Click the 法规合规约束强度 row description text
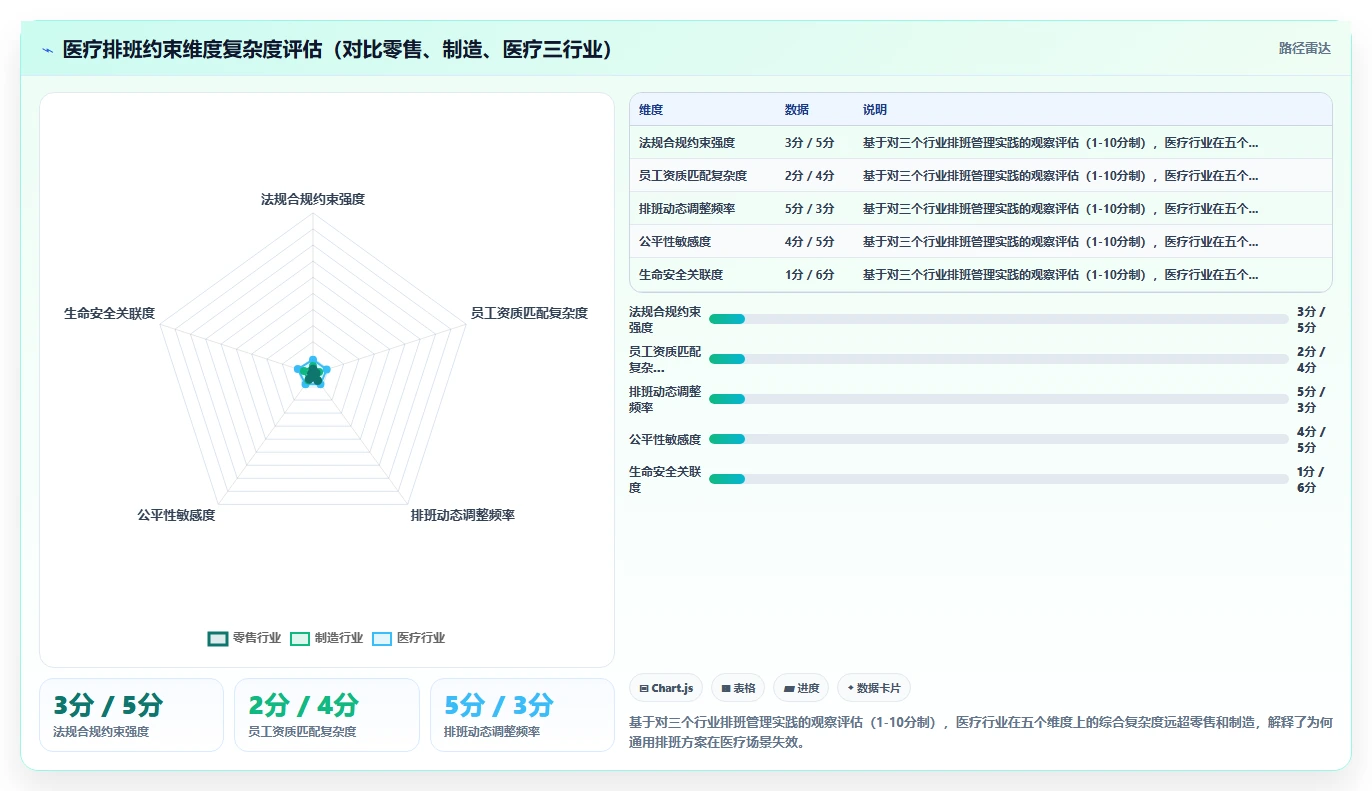This screenshot has height=791, width=1372. point(1060,143)
